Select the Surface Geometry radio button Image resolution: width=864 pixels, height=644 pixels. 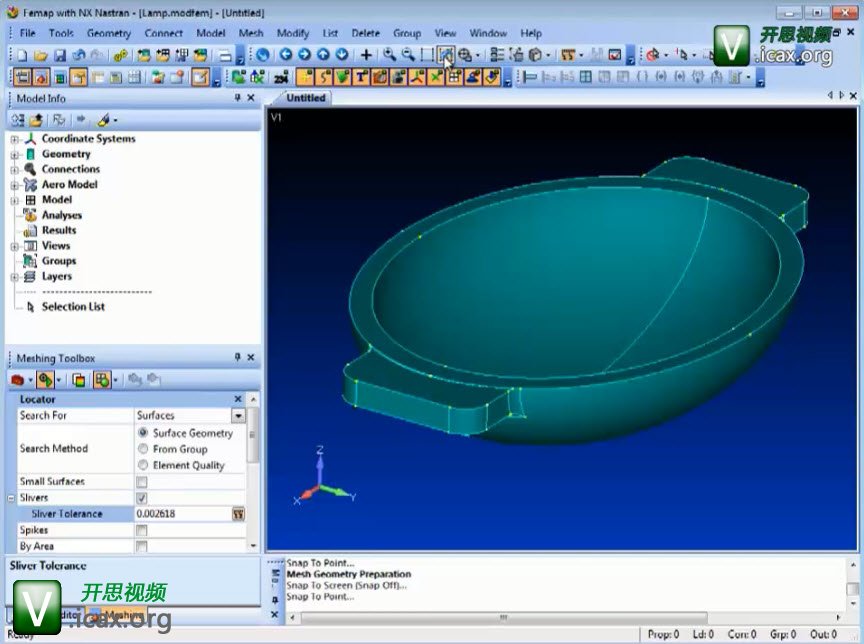coord(143,432)
